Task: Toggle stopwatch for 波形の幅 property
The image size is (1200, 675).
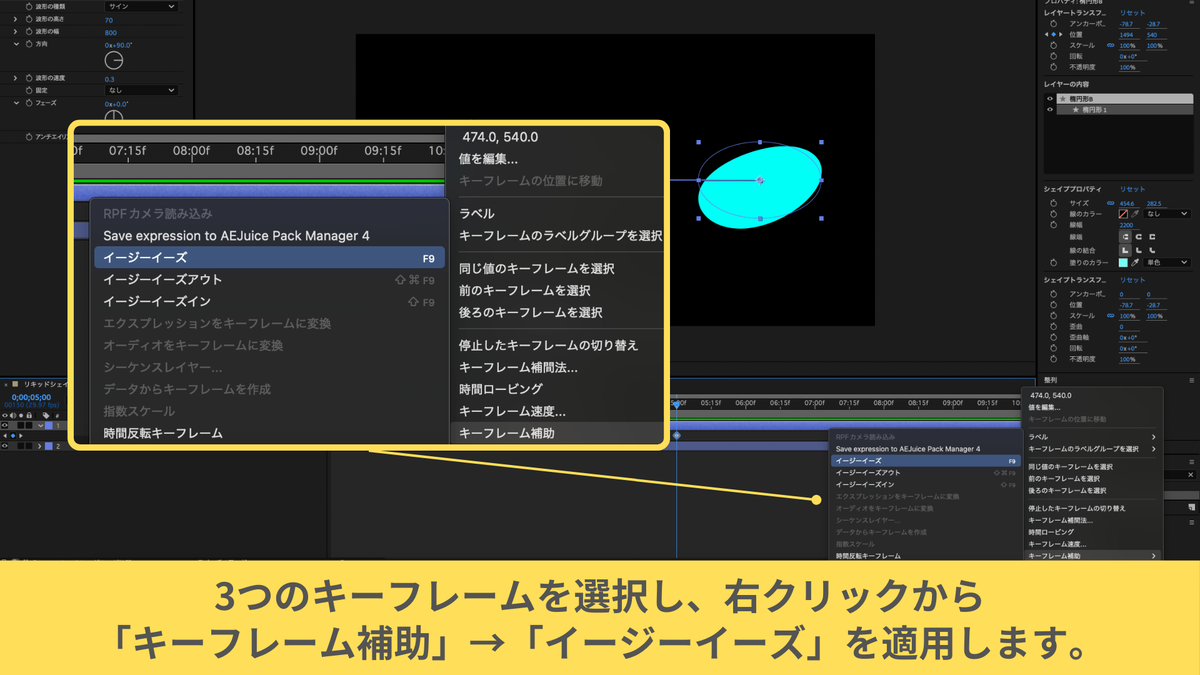Action: [x=29, y=32]
